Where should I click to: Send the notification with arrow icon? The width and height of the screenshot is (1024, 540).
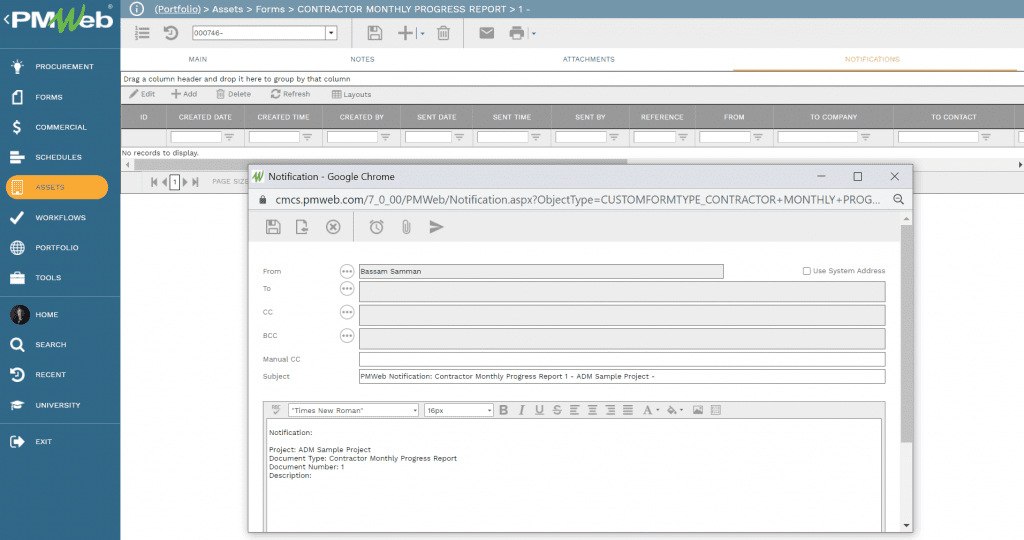[436, 227]
